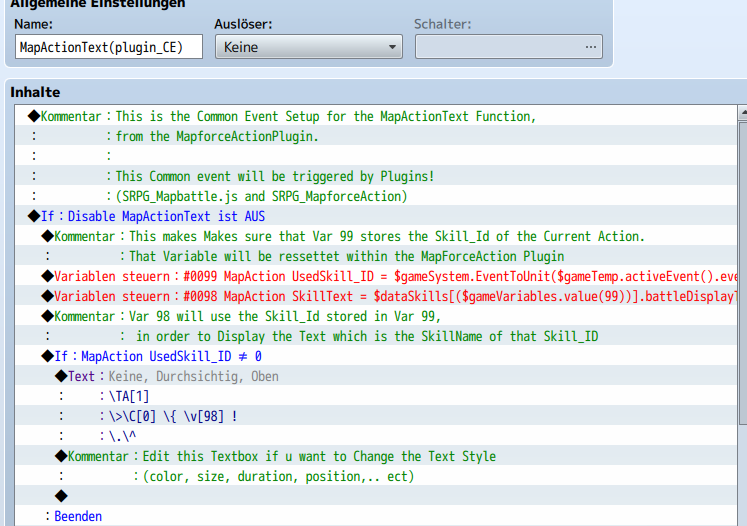Select the 'If : MapAction UsedSkill_ID ≠ 0' command
Screen dimensions: 747x526
pos(376,356)
